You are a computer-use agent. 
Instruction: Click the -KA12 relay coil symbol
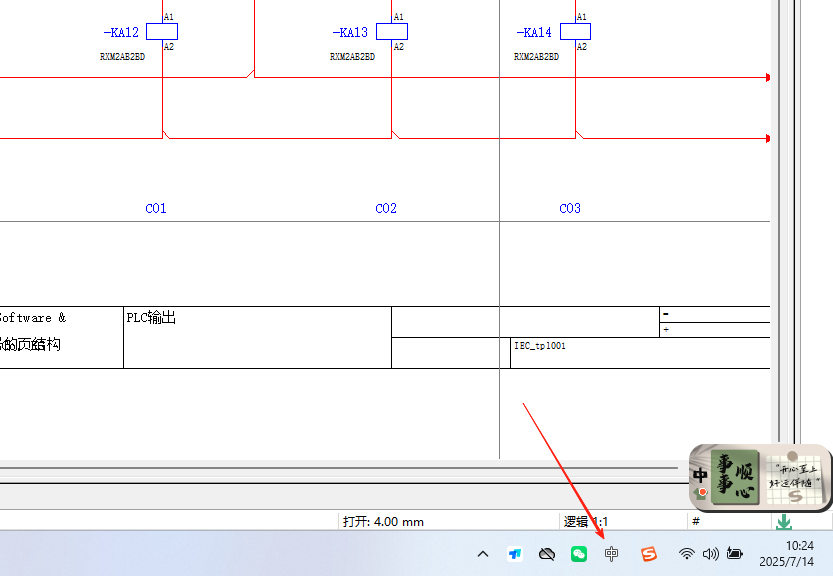point(162,32)
